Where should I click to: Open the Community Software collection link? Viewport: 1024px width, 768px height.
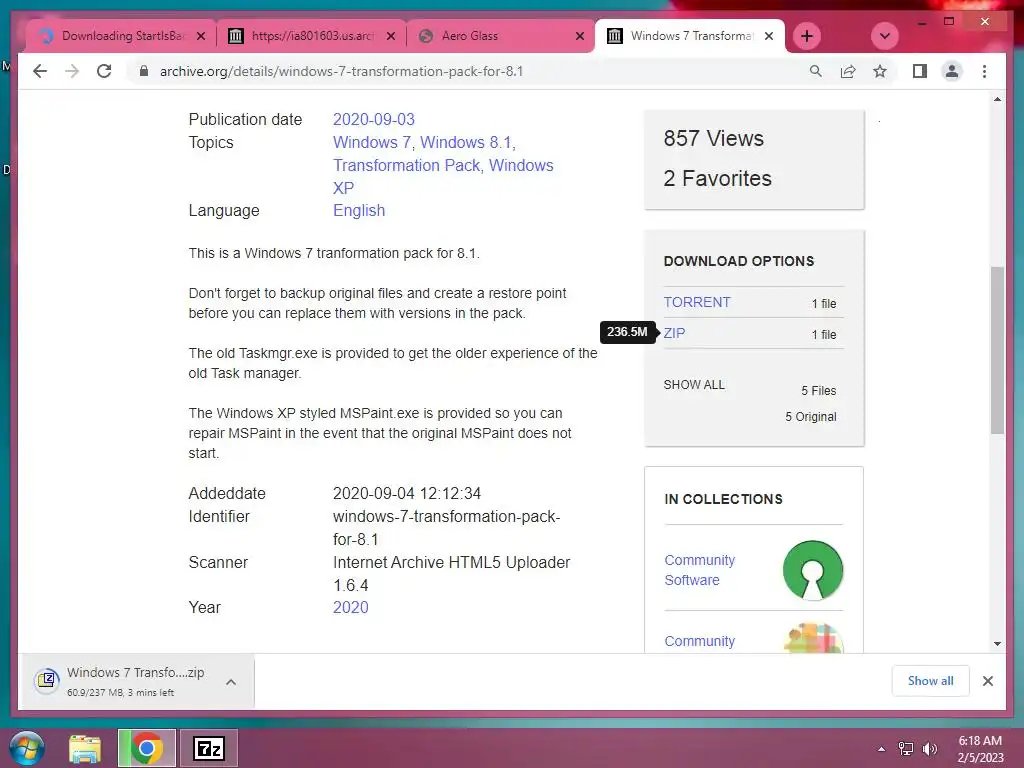[699, 570]
